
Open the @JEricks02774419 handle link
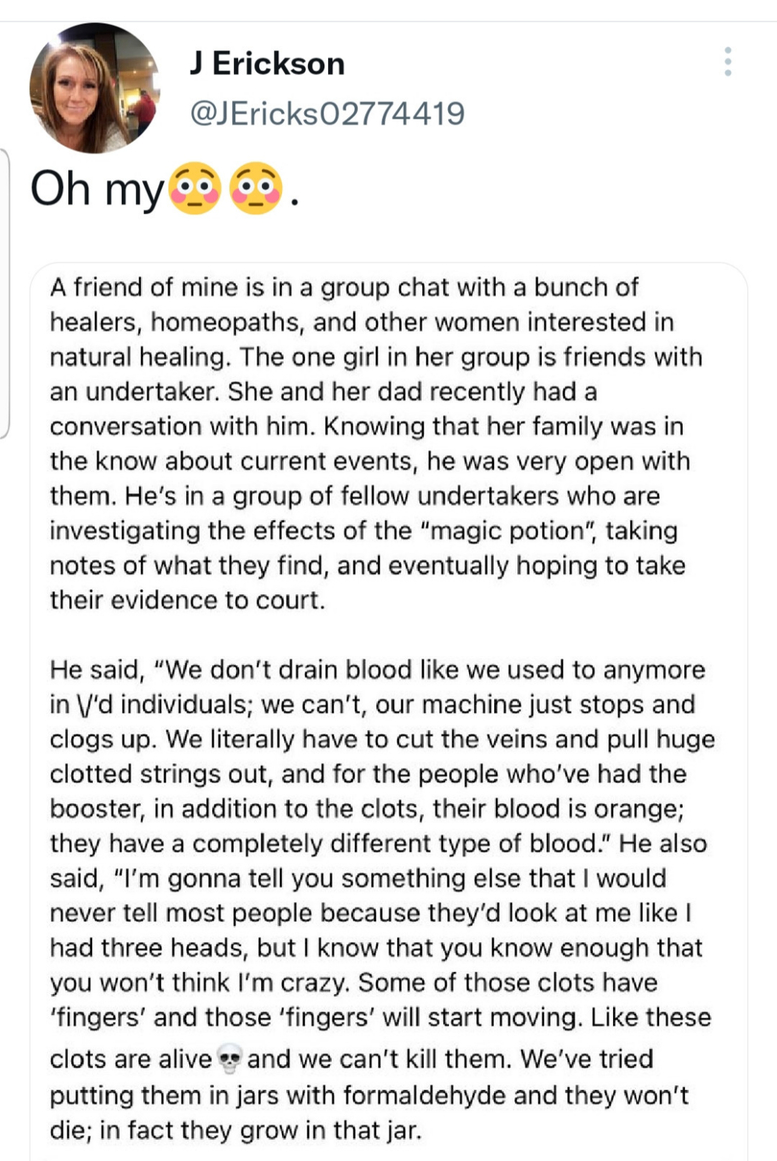click(x=327, y=113)
